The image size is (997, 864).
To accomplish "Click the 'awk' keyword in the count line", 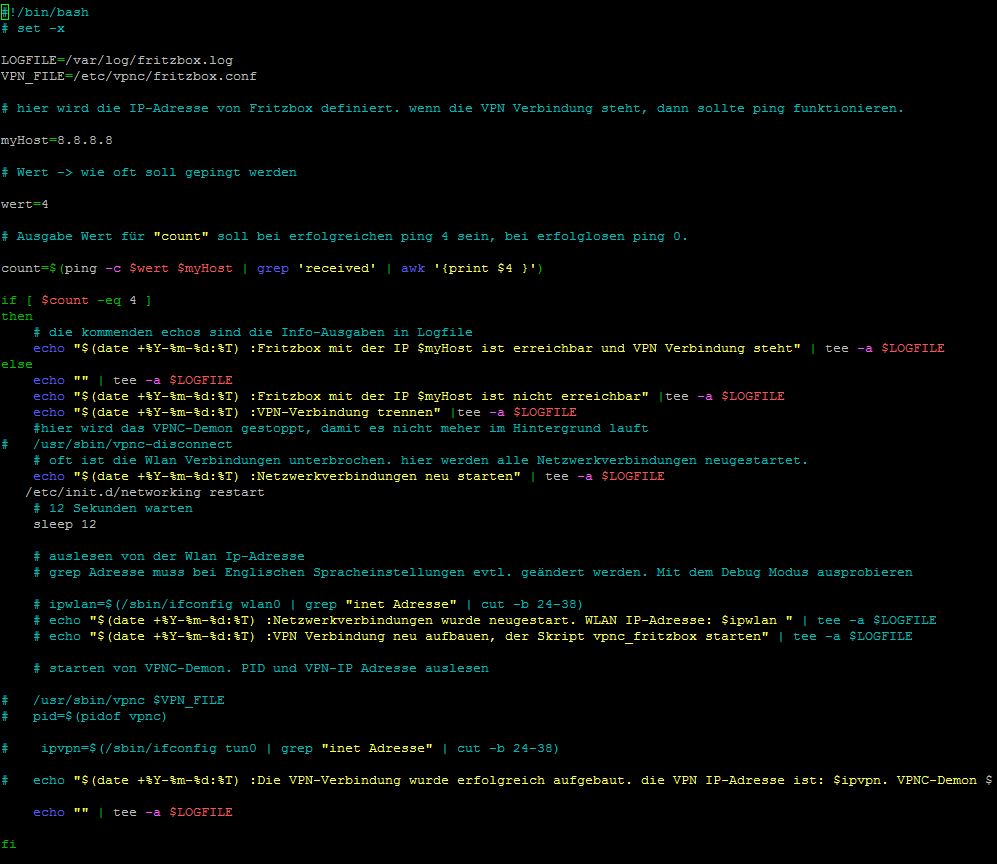I will point(413,268).
